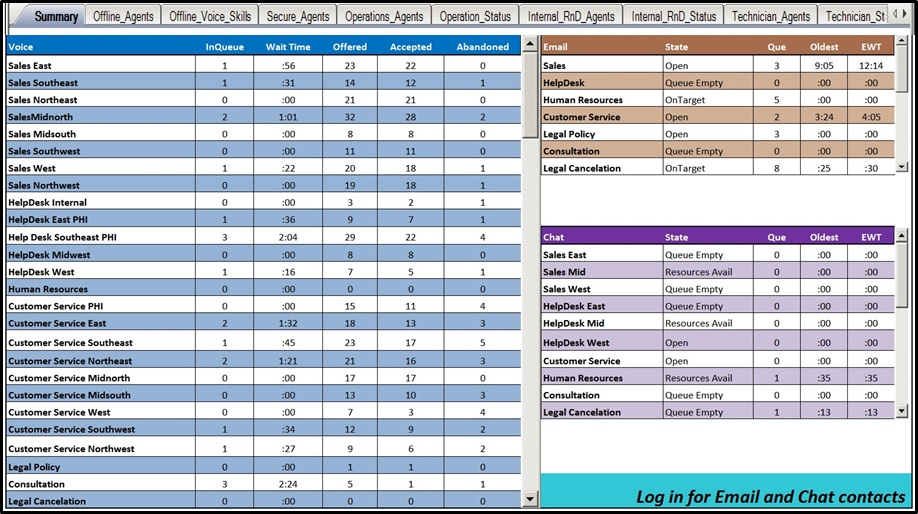Select the Customer Service email row
The height and width of the screenshot is (514, 918).
coord(718,116)
